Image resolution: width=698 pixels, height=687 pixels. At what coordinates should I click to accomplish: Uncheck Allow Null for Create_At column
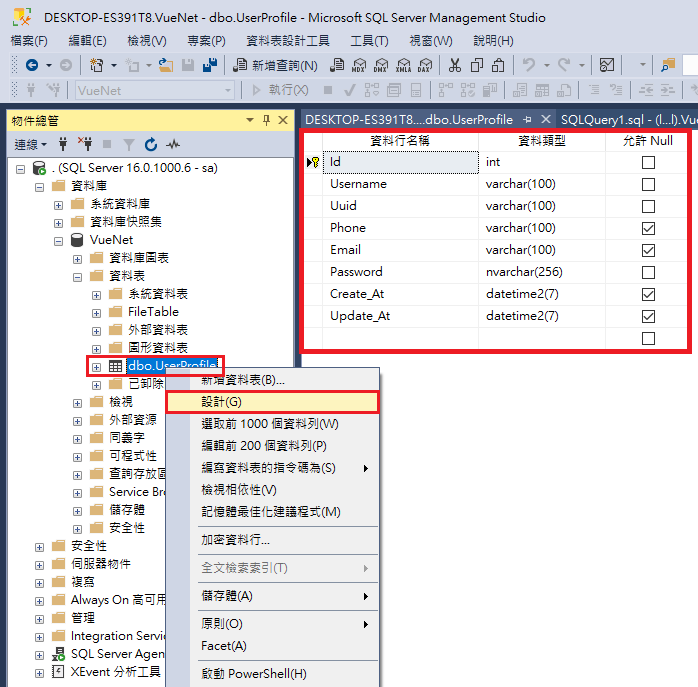[648, 295]
